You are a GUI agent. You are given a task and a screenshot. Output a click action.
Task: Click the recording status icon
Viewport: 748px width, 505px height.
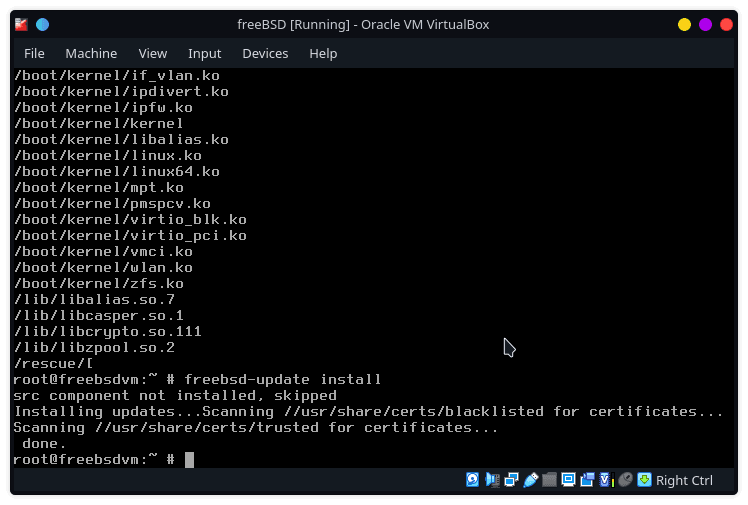point(587,480)
